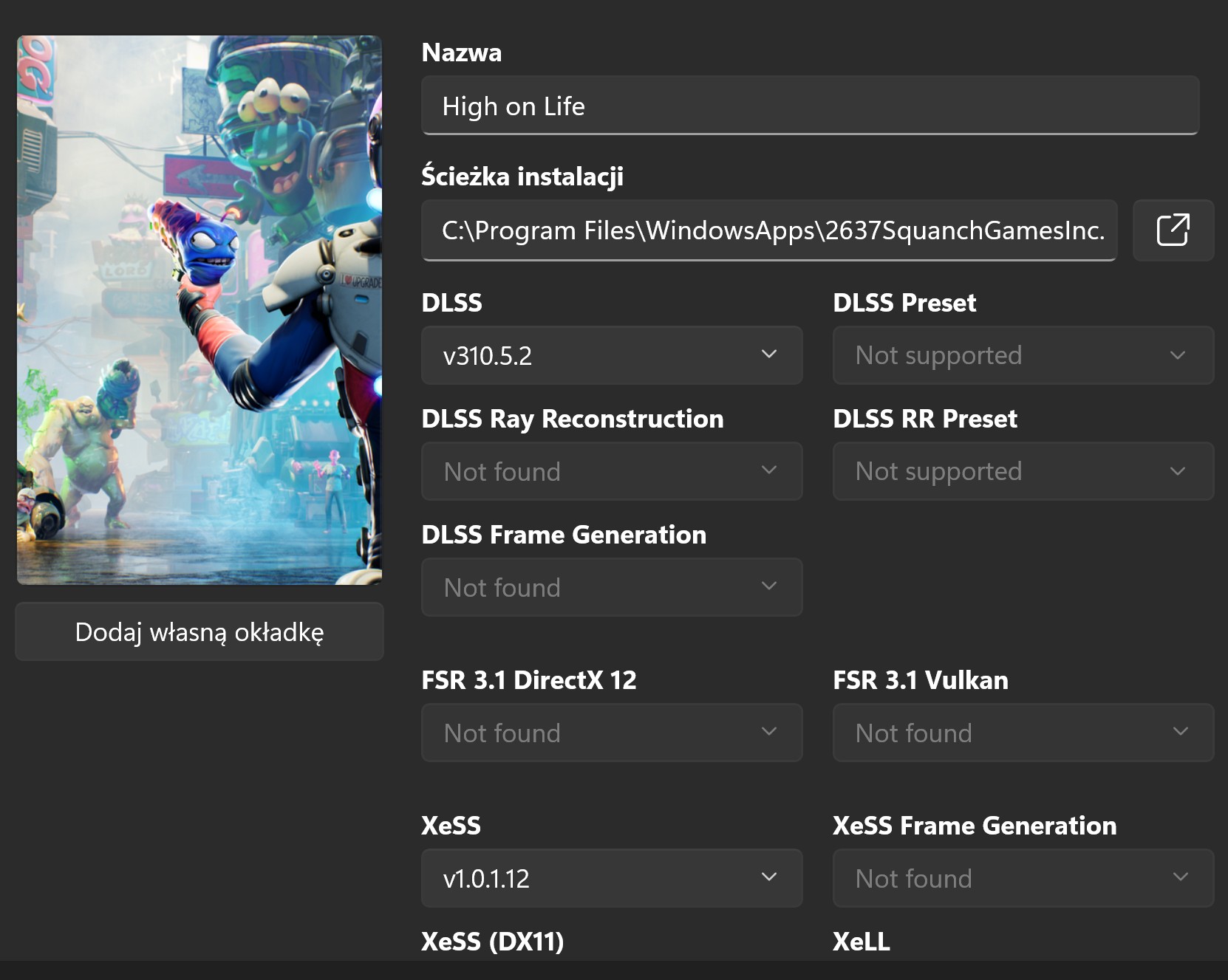Click the FSR 3.1 Vulkan heading text
This screenshot has width=1228, height=980.
(920, 680)
